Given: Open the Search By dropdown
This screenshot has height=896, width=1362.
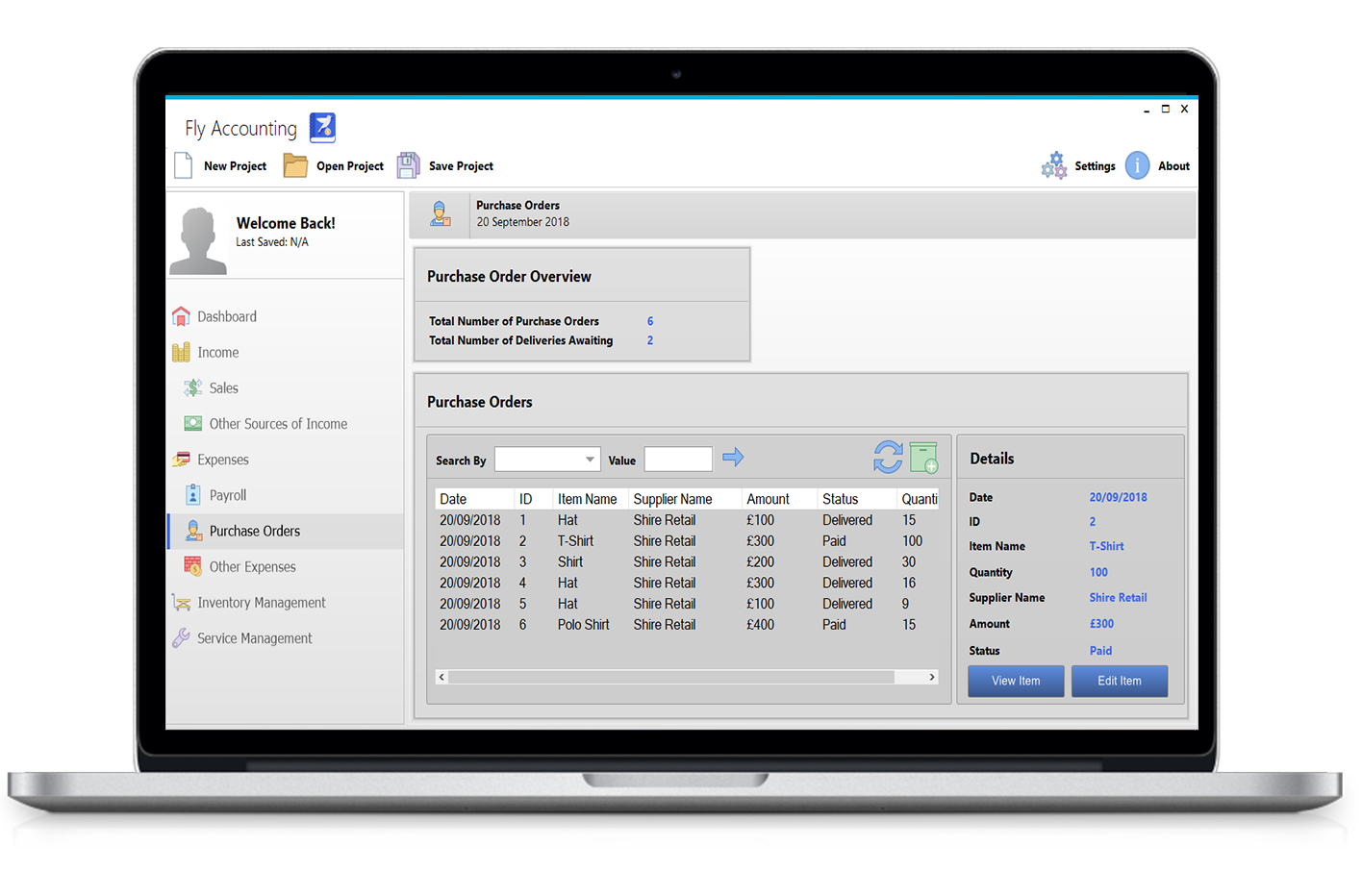Looking at the screenshot, I should (x=547, y=460).
